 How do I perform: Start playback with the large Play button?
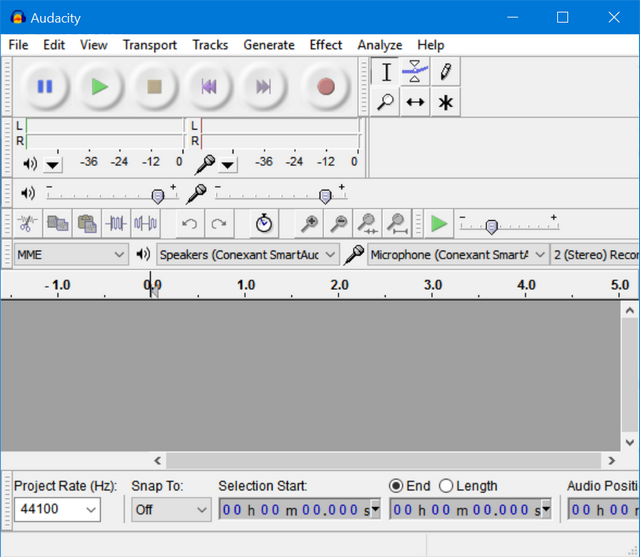pyautogui.click(x=100, y=87)
